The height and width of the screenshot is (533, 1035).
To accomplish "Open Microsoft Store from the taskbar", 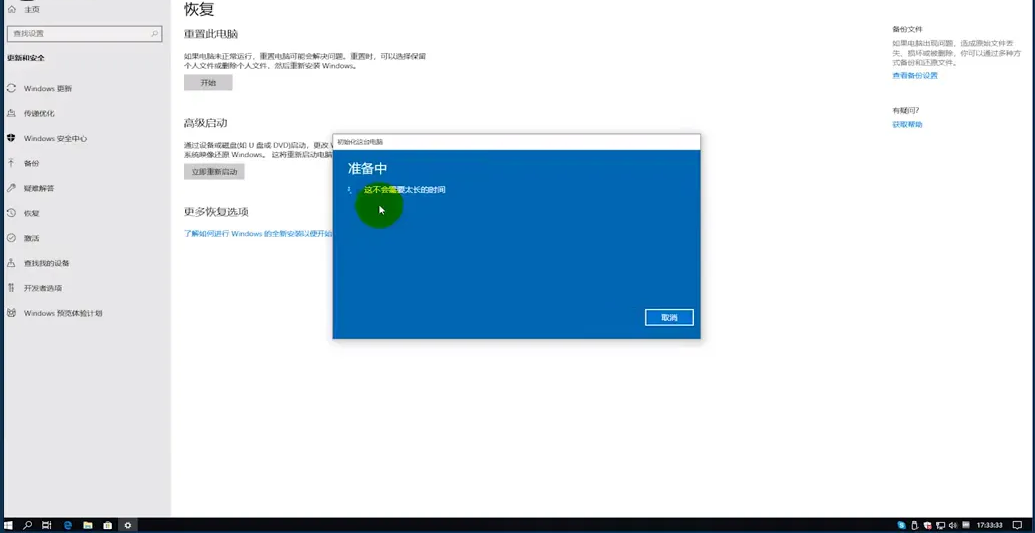I will (107, 526).
